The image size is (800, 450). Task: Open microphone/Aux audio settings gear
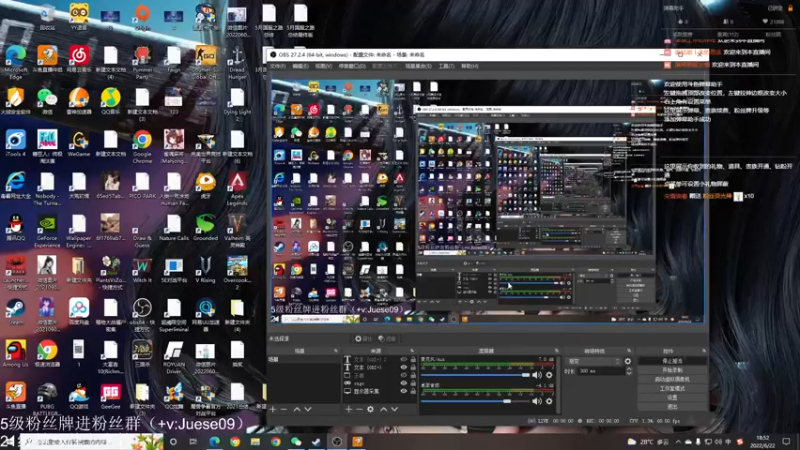[x=549, y=375]
